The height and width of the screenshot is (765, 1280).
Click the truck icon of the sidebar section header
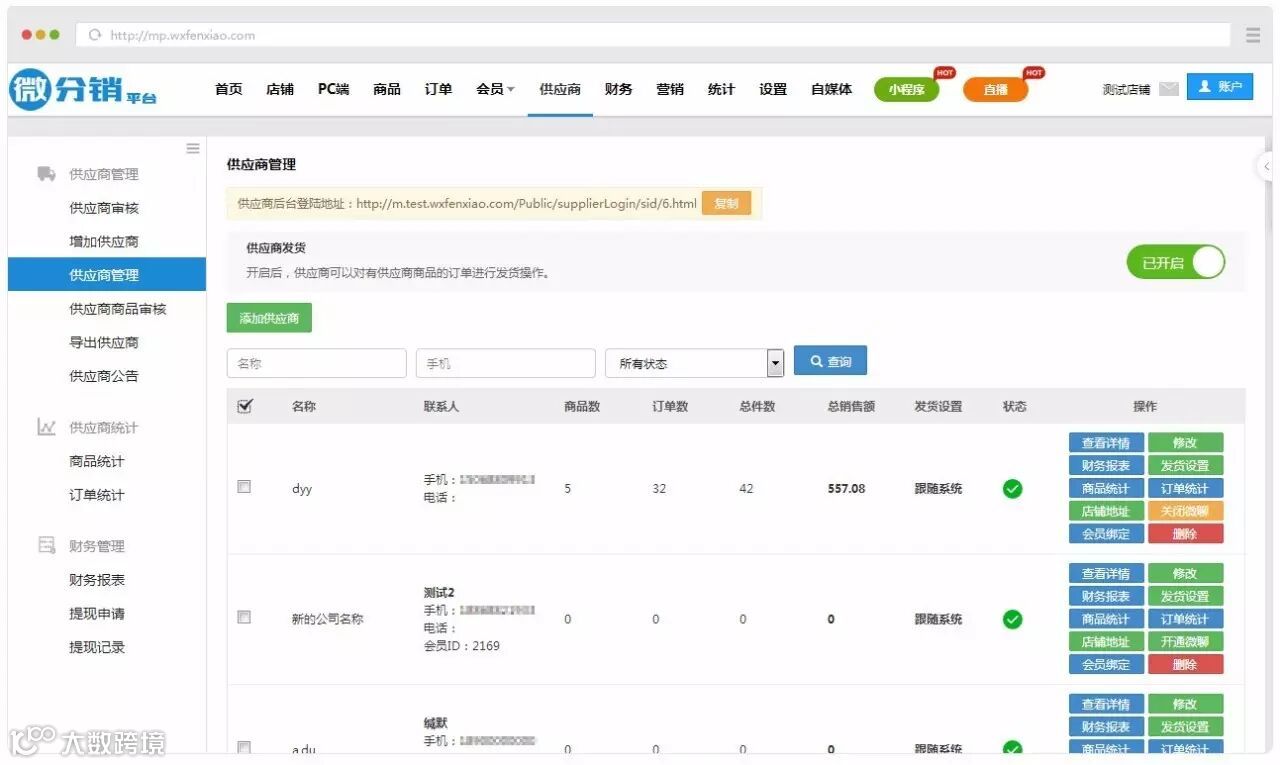[x=47, y=174]
